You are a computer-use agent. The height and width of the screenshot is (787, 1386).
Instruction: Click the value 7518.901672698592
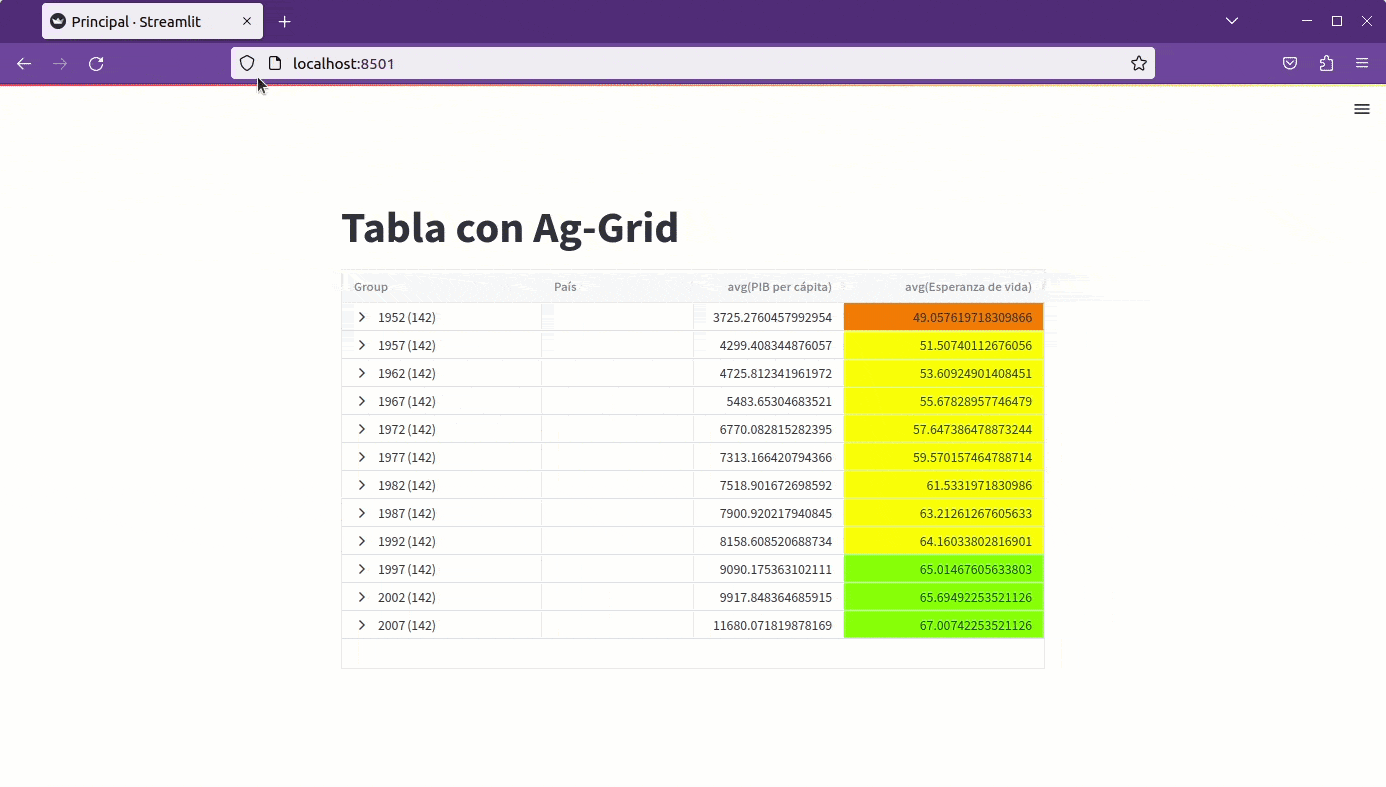[776, 485]
